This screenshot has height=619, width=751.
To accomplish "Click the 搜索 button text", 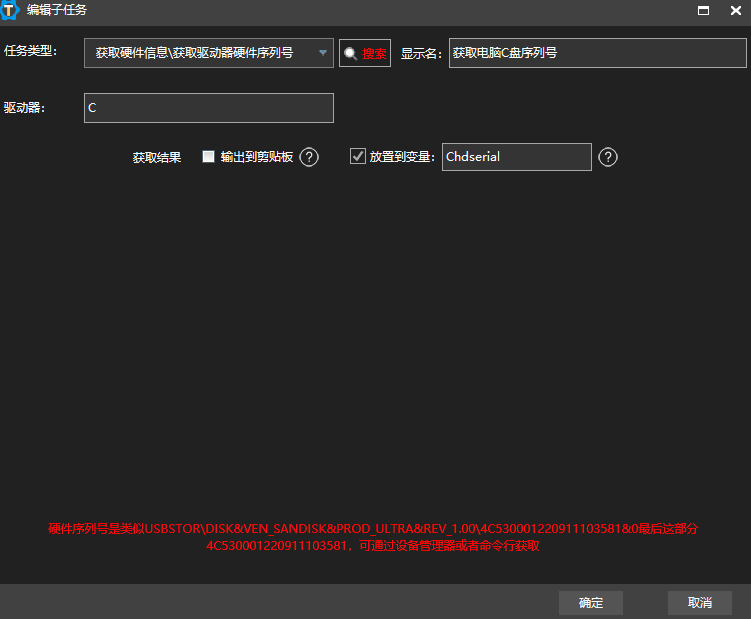I will (x=374, y=54).
